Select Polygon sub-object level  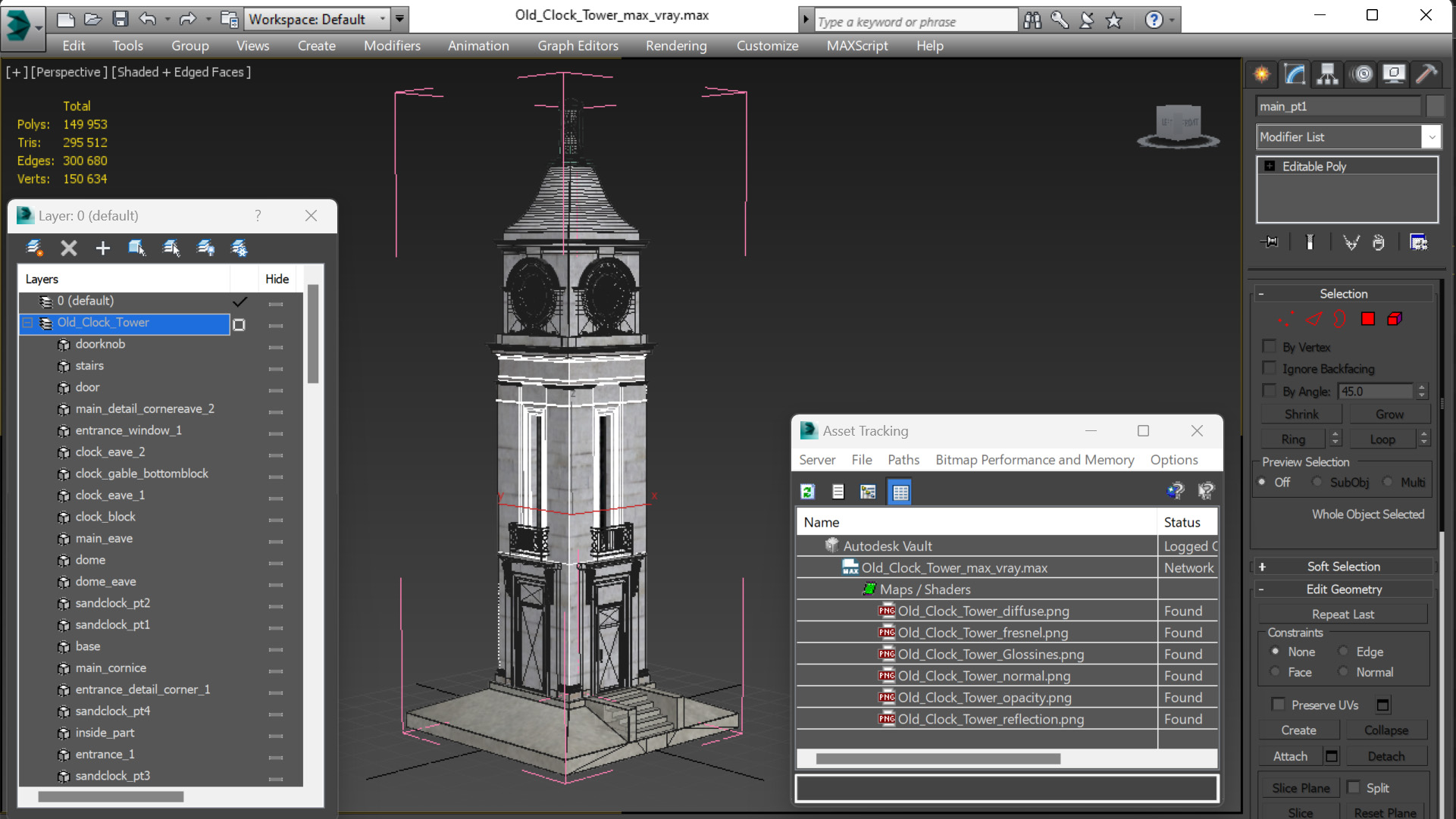pos(1367,319)
